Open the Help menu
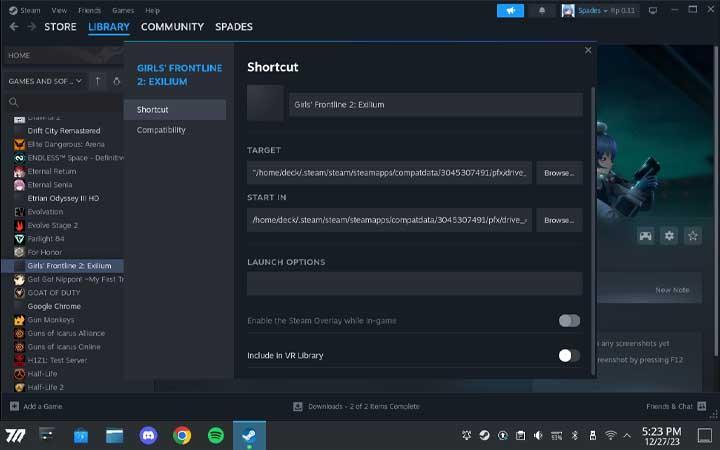 pyautogui.click(x=152, y=10)
